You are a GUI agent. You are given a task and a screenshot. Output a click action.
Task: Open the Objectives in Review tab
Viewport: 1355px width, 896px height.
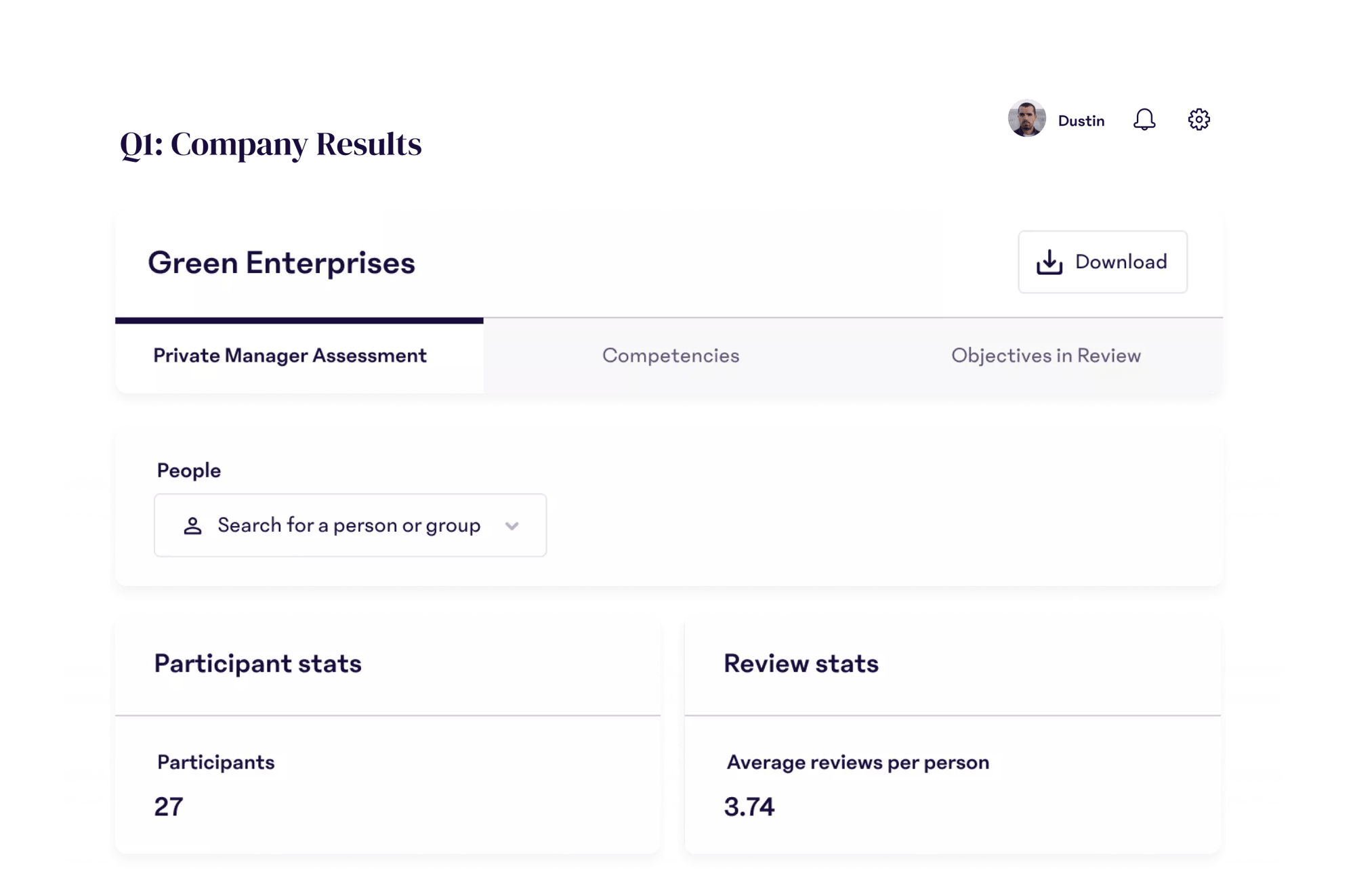point(1045,356)
